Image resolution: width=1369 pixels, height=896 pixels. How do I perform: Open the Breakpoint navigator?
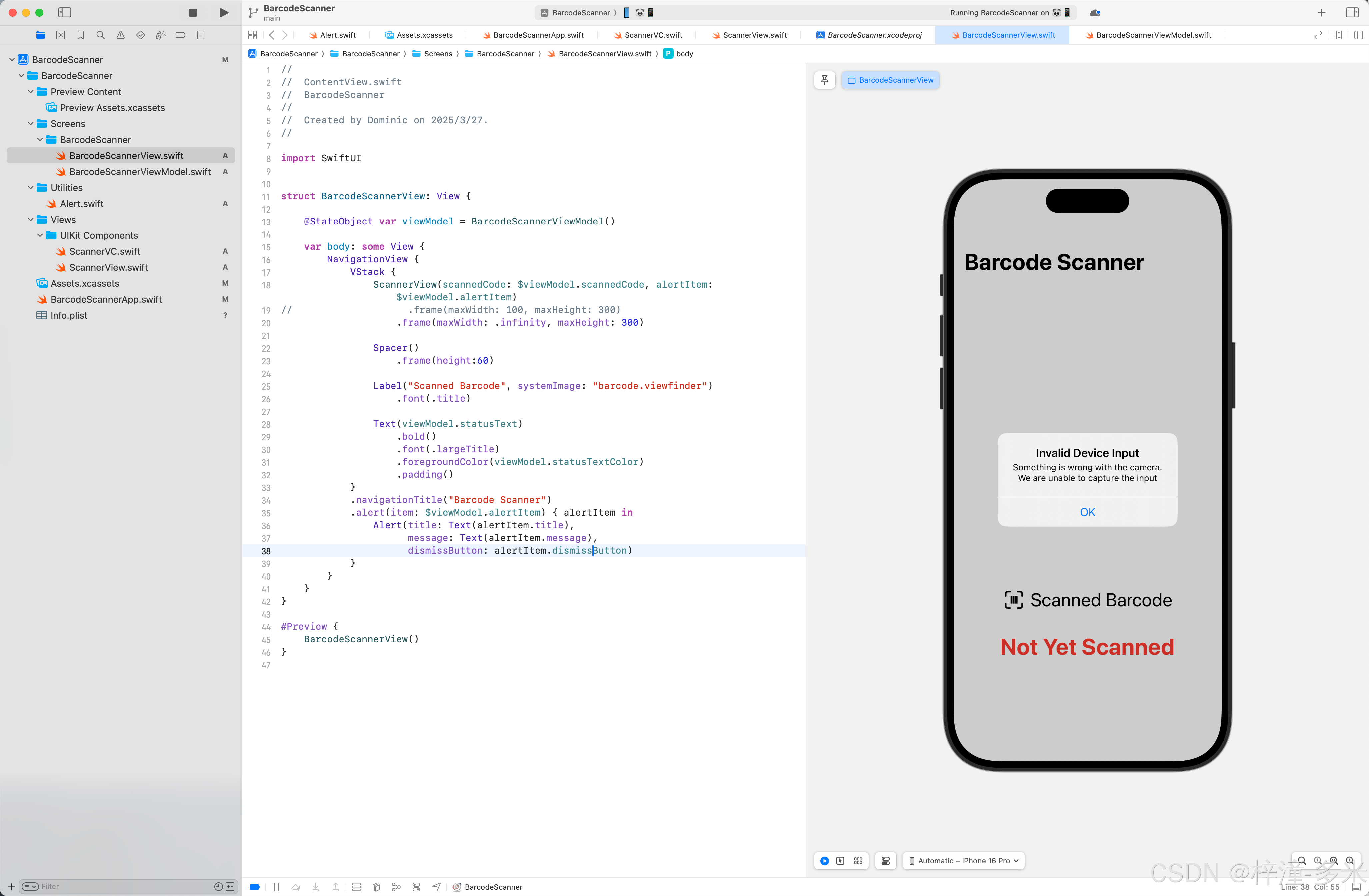pos(180,35)
